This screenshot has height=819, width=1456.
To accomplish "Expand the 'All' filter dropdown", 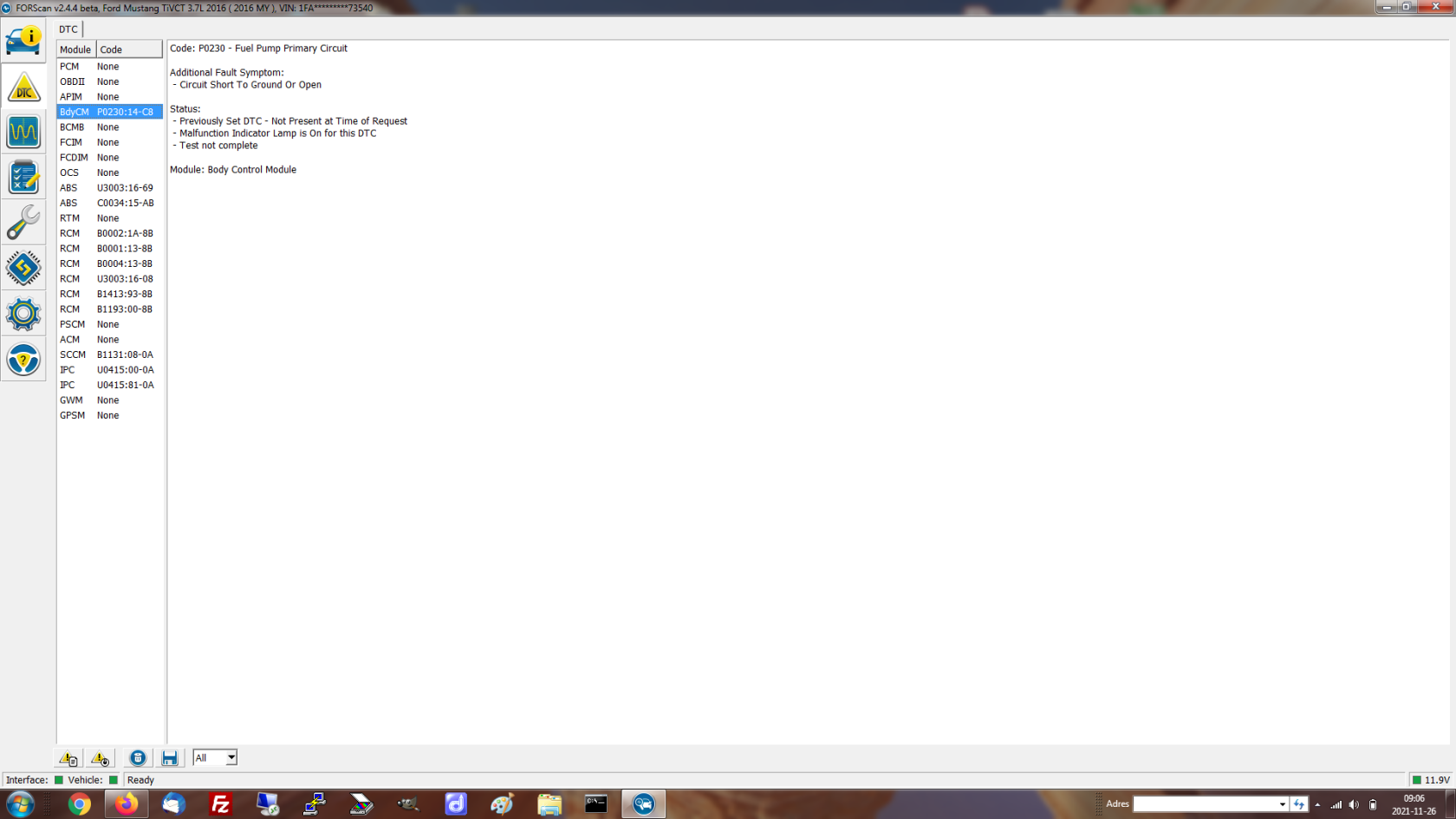I will pyautogui.click(x=231, y=757).
